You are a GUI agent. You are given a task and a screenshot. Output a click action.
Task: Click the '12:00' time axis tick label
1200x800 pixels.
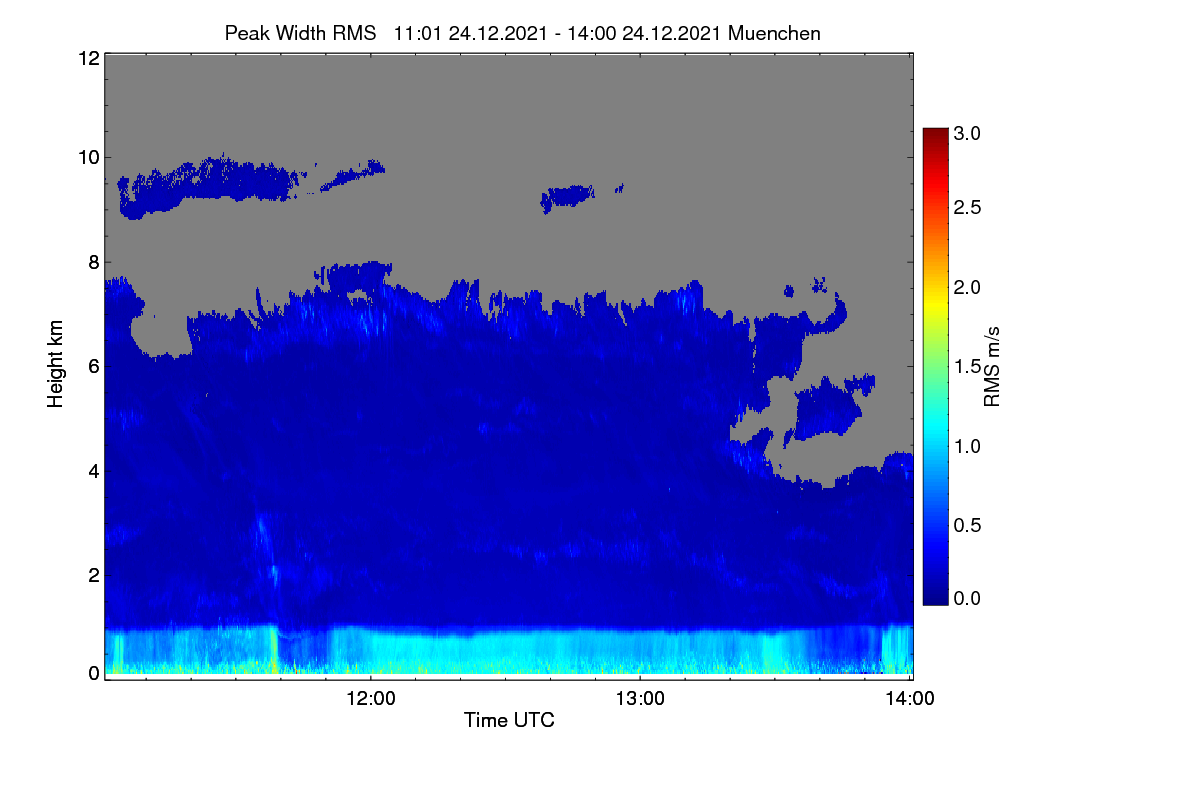[371, 698]
